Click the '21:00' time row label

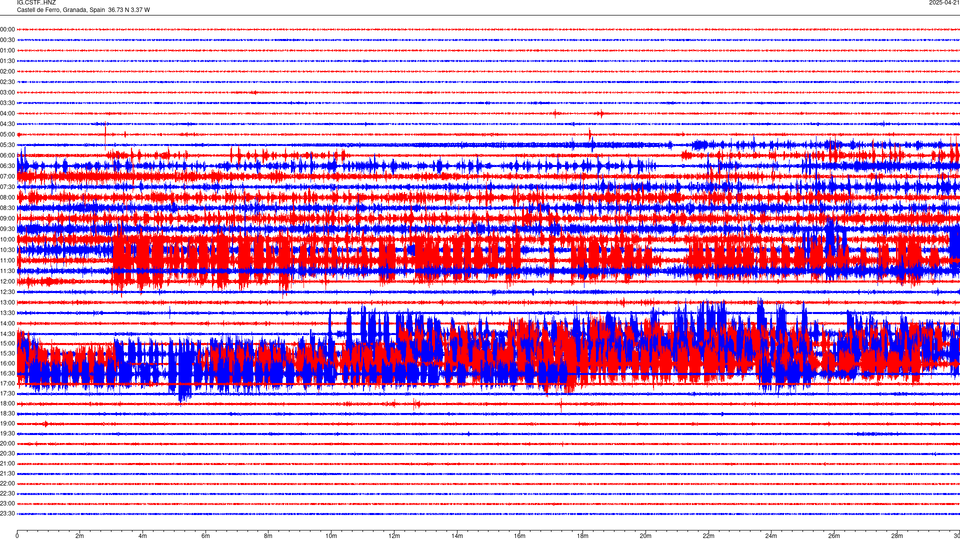(7, 463)
